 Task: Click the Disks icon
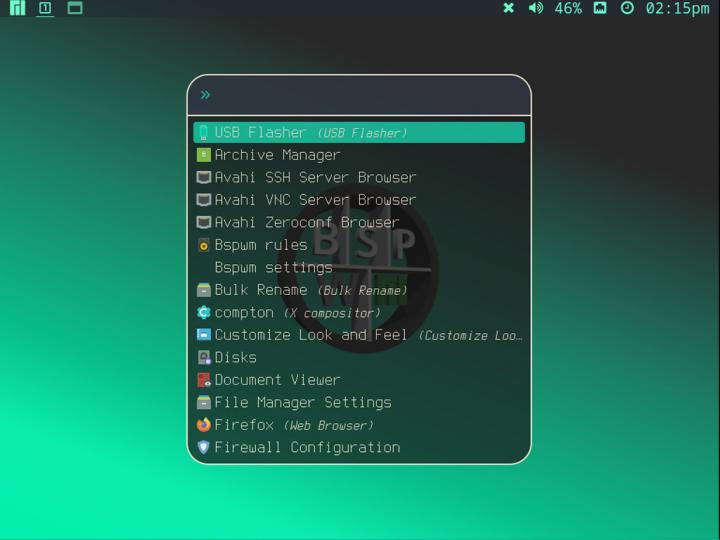point(204,357)
